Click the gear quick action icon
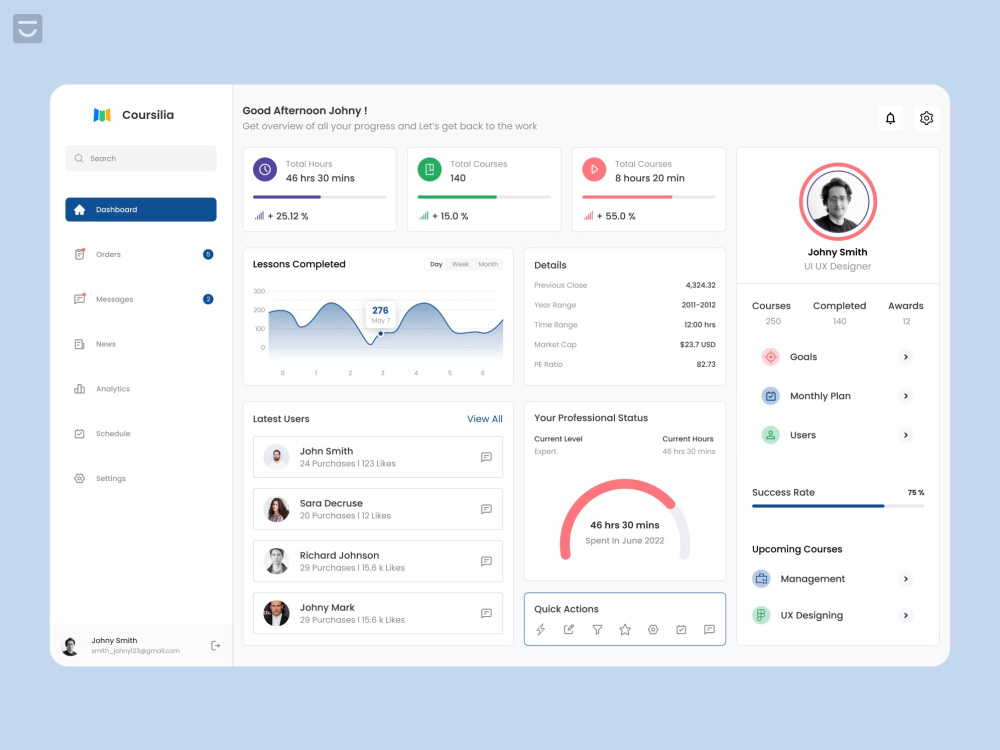Viewport: 1000px width, 750px height. [x=653, y=629]
